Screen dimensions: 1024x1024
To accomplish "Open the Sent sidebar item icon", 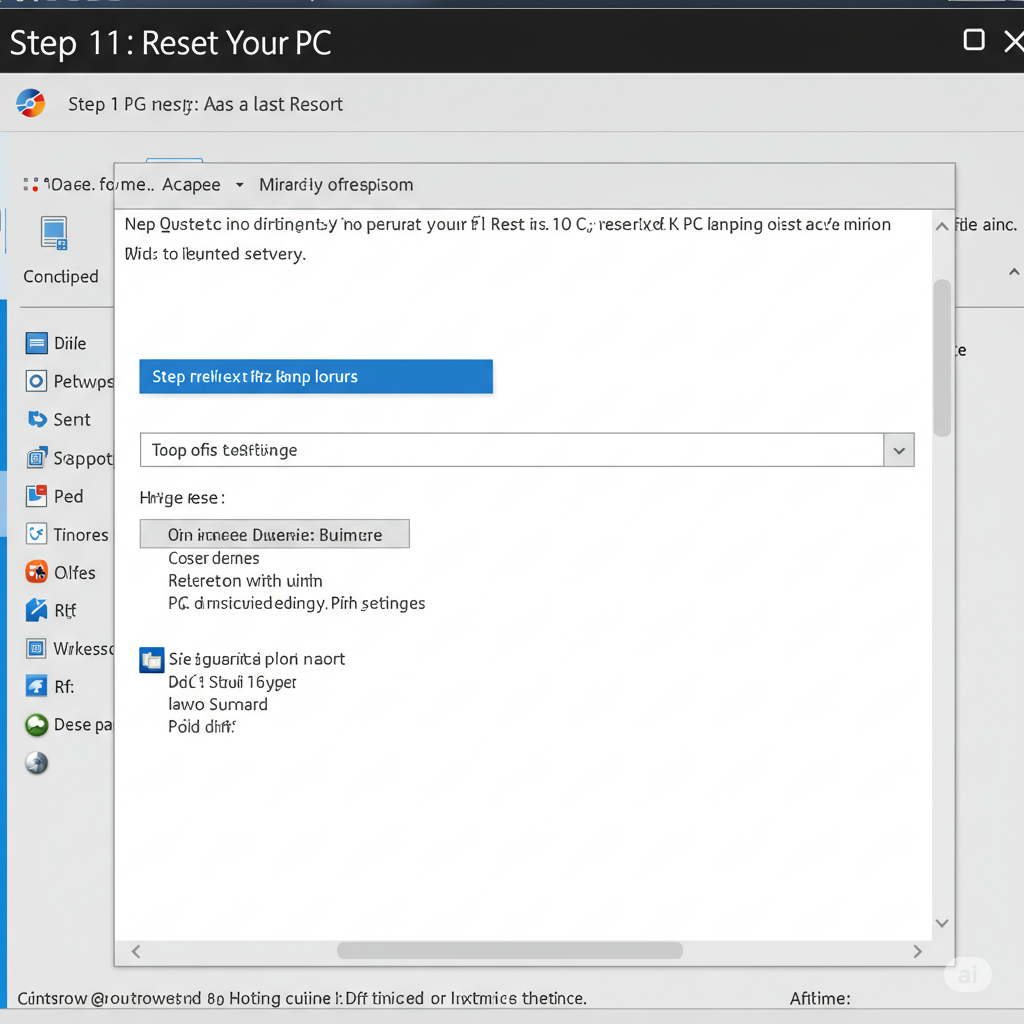I will [37, 419].
